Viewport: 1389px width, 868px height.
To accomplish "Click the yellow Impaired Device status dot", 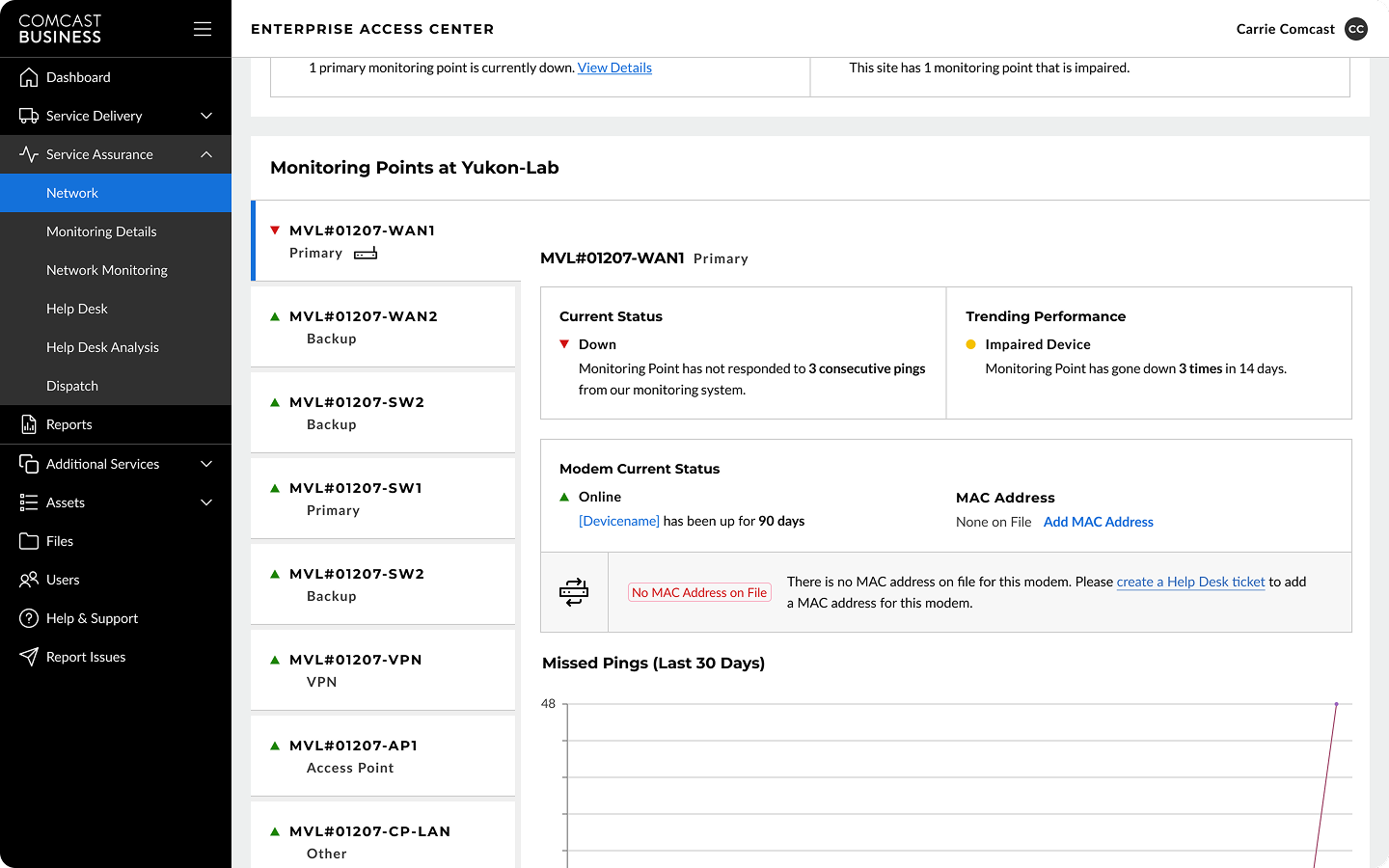I will (970, 344).
